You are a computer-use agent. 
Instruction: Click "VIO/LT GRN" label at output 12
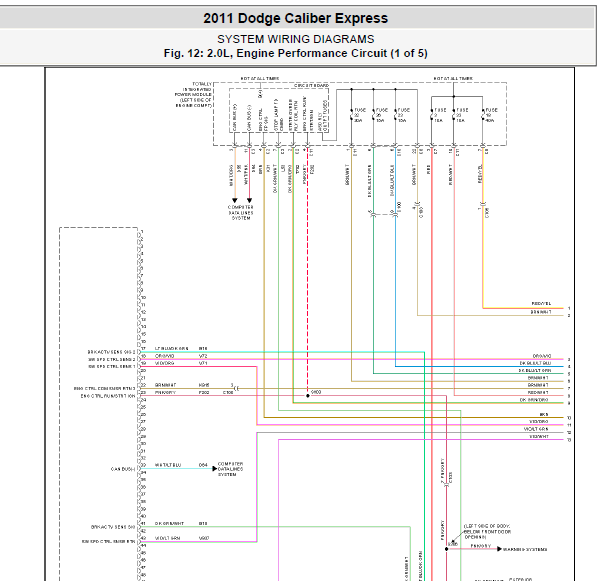pyautogui.click(x=536, y=429)
